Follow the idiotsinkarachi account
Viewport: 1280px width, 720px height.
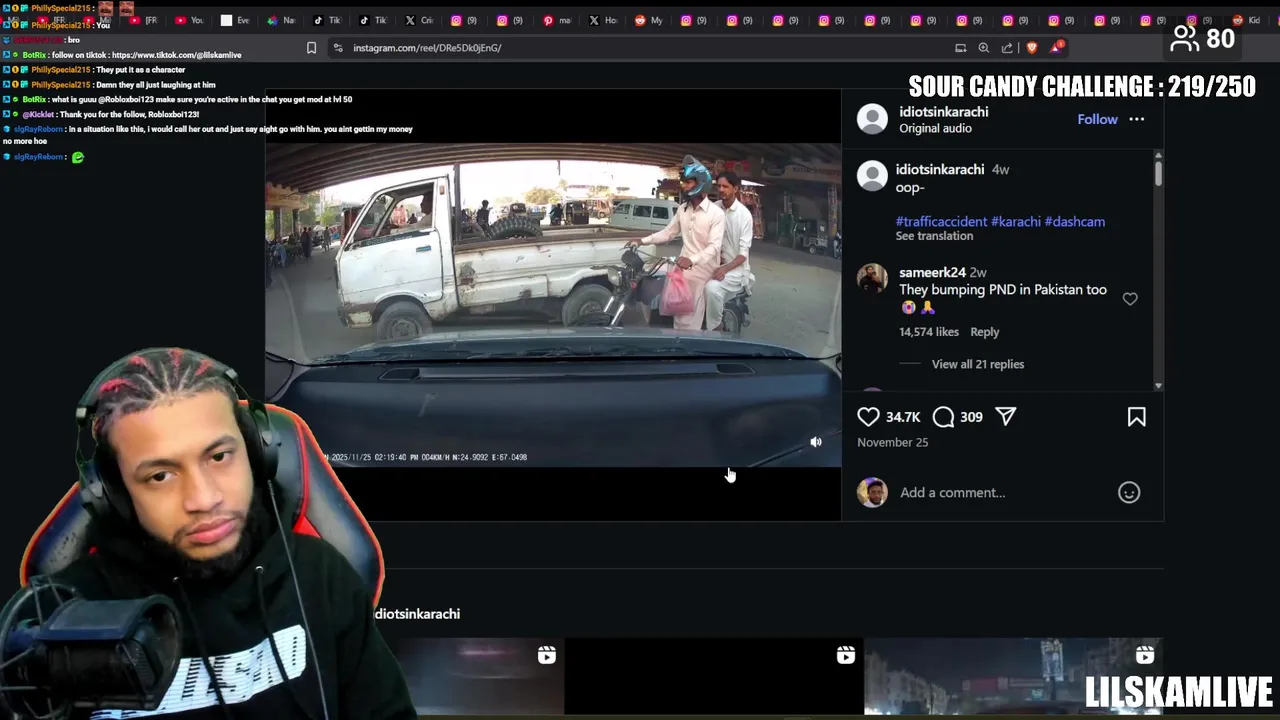coord(1097,119)
